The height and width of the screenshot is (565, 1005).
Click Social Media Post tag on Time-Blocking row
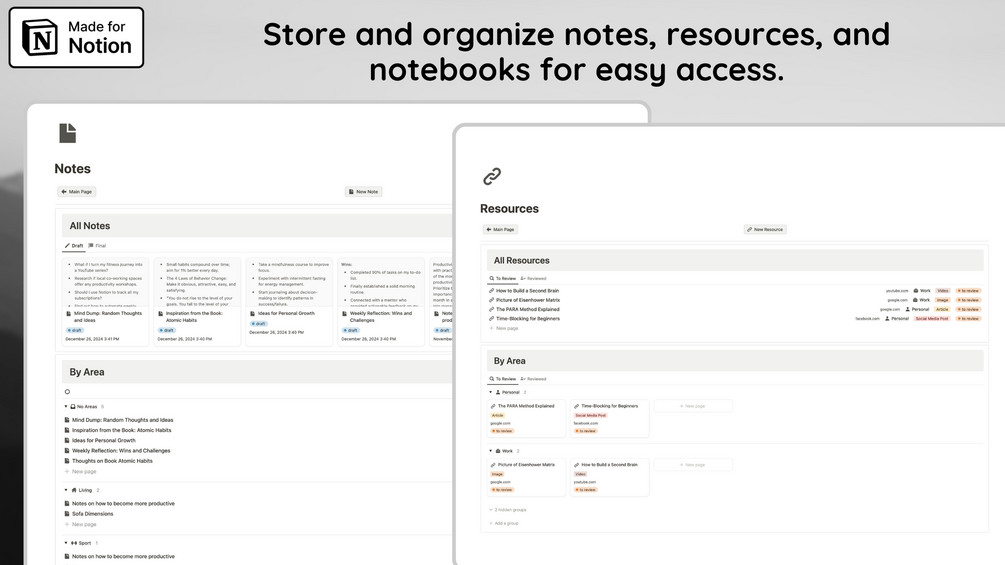click(932, 318)
